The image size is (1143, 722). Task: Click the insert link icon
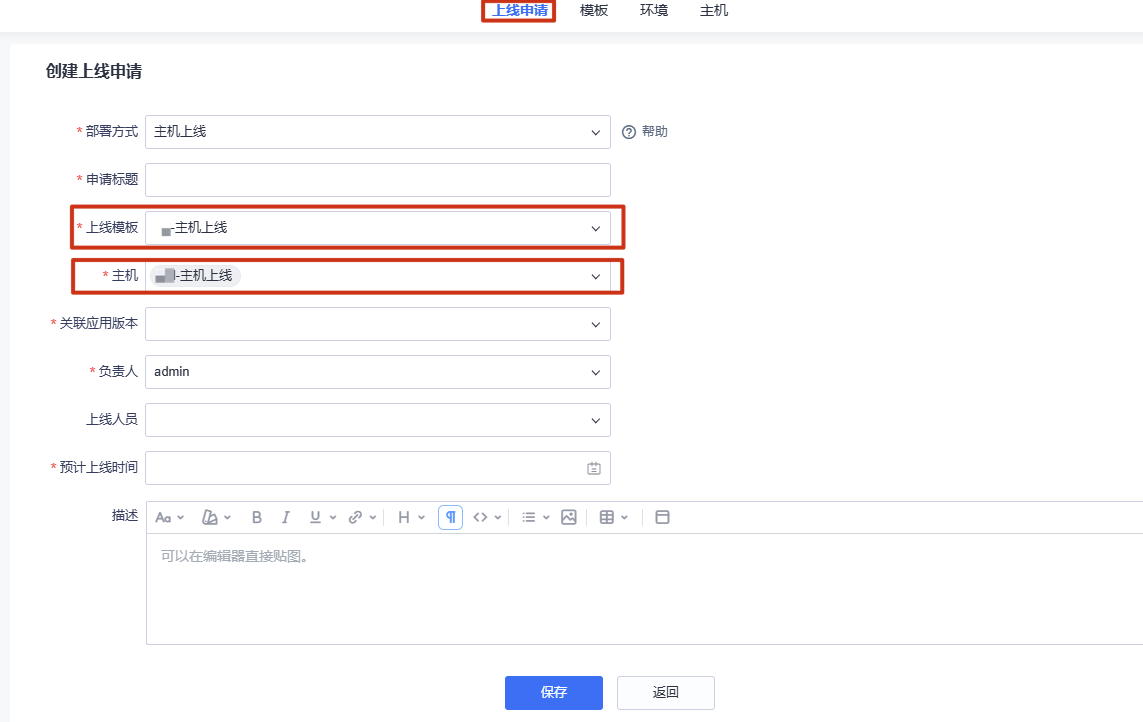click(x=355, y=517)
